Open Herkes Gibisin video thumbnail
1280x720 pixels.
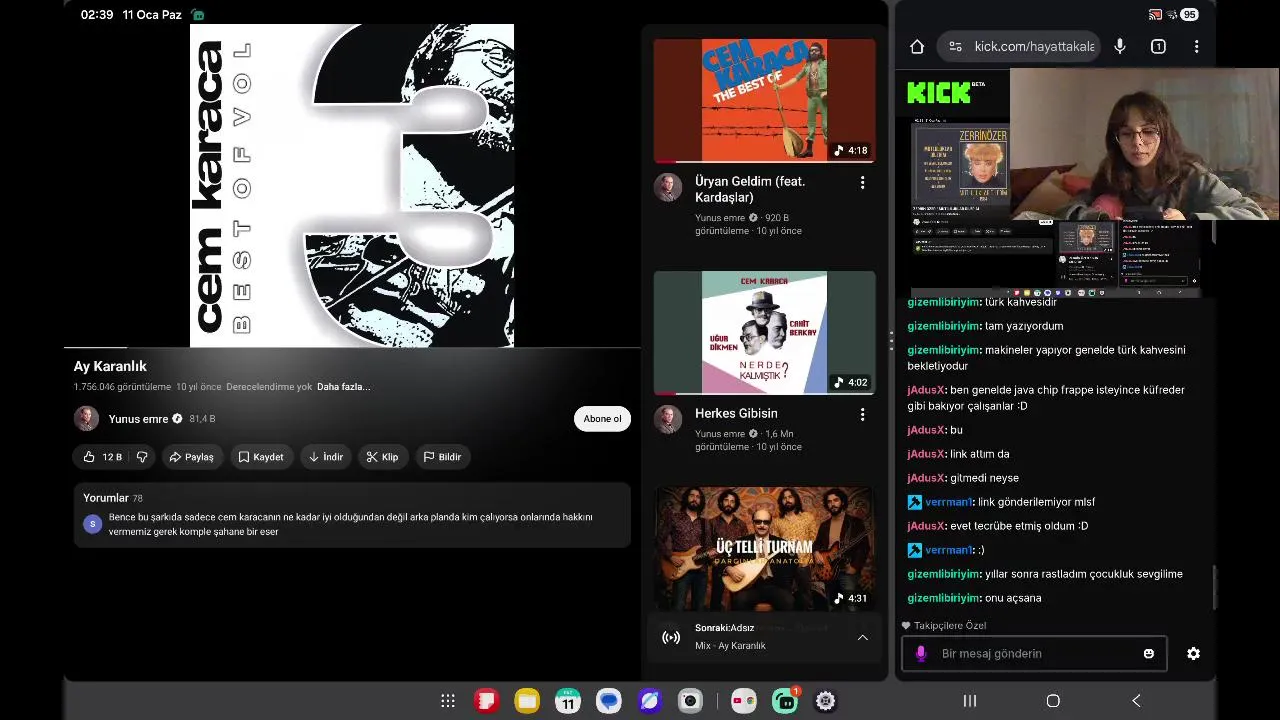(764, 332)
